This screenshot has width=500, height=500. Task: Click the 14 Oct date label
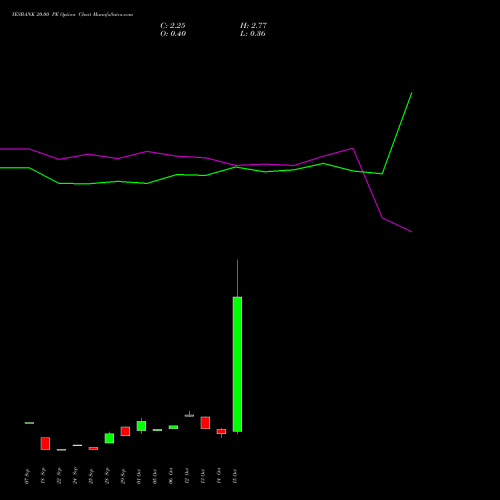(219, 476)
